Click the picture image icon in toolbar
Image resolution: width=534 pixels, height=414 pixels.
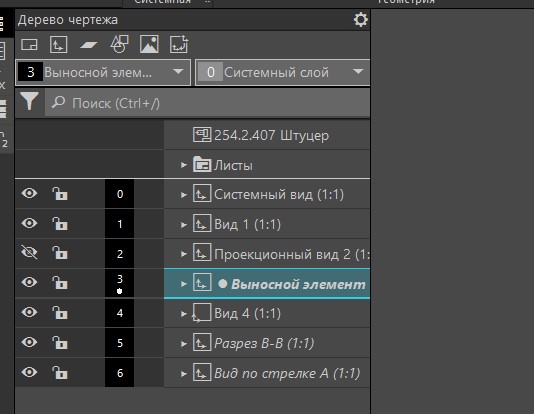149,44
